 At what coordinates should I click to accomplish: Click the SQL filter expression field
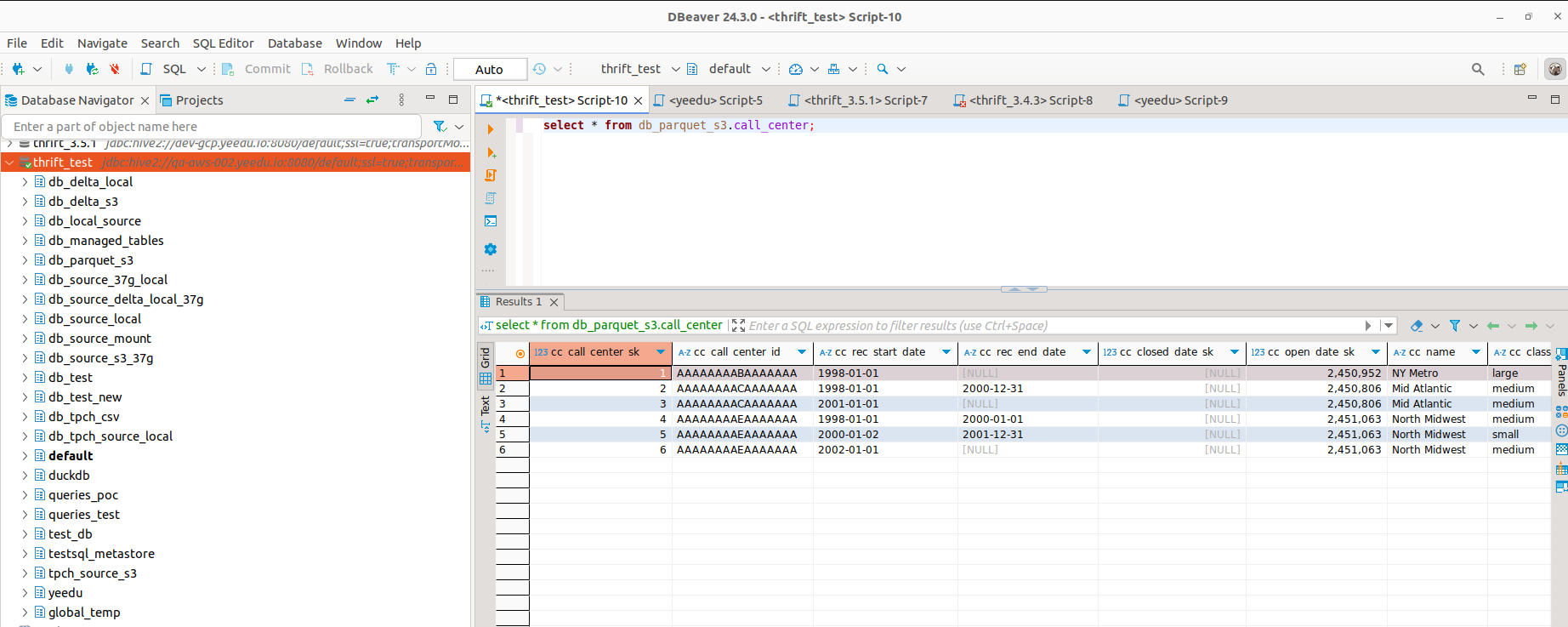click(1053, 326)
